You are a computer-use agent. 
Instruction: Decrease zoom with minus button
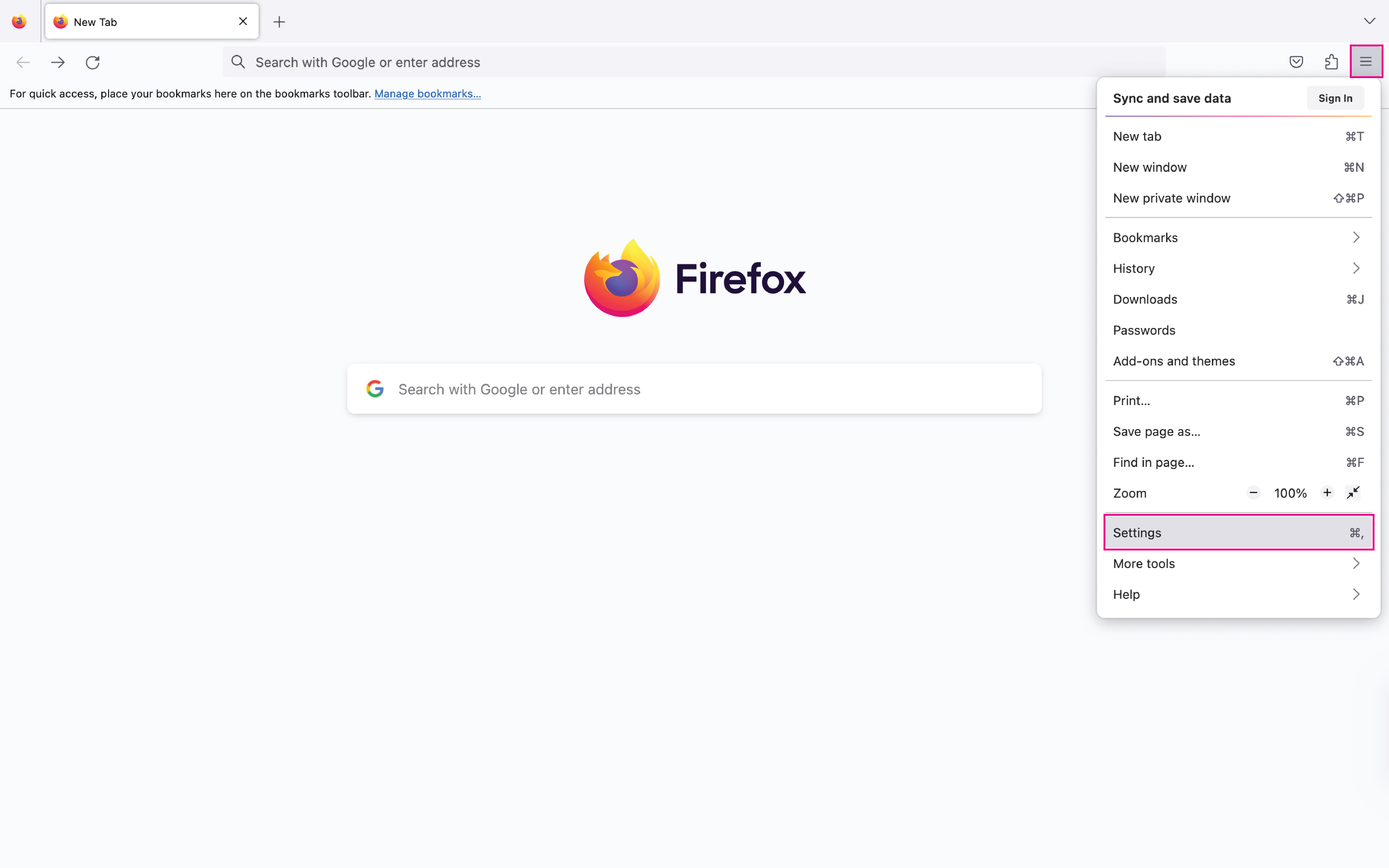click(x=1254, y=493)
